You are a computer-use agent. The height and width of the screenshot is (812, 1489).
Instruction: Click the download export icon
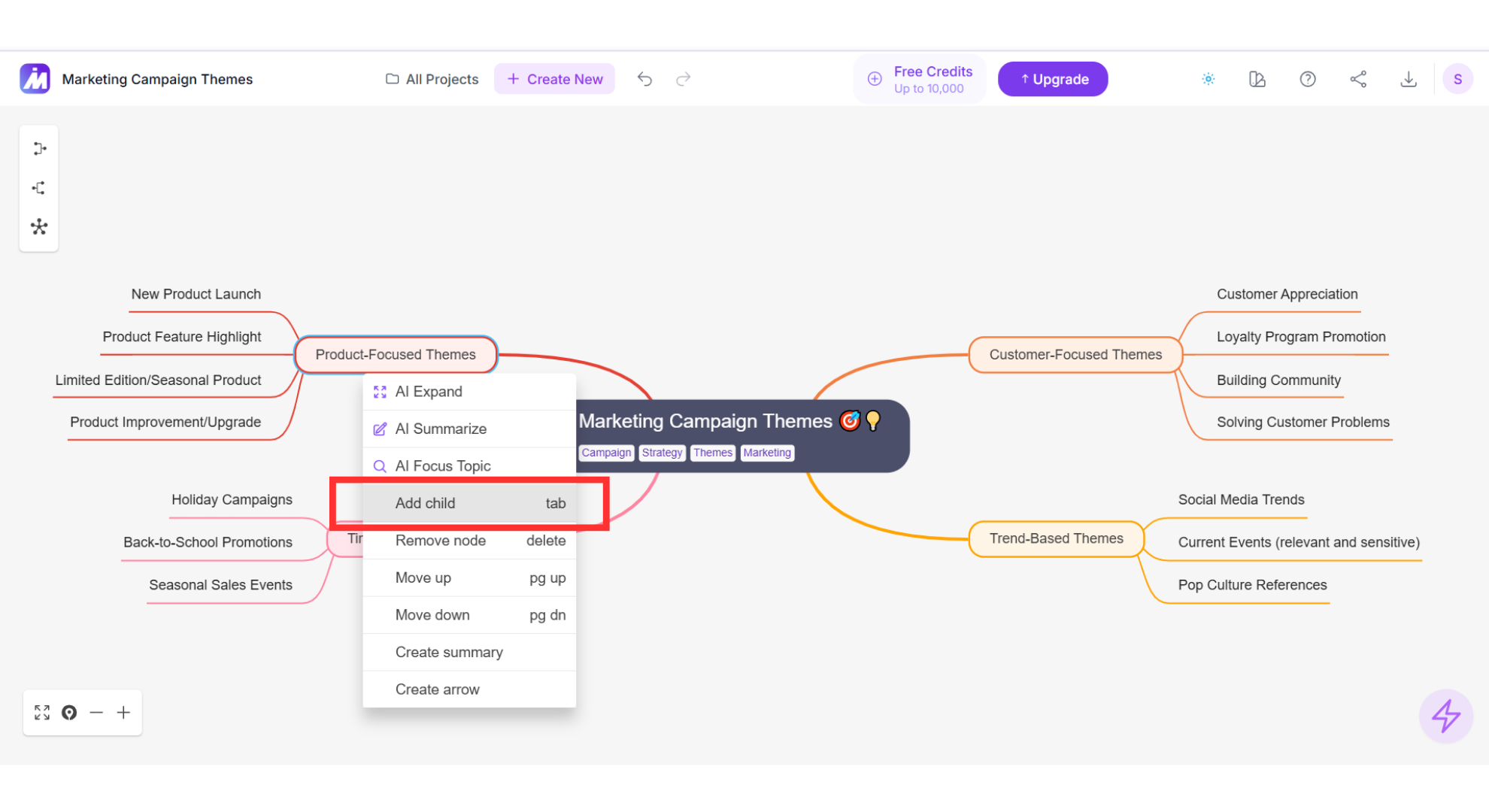[x=1409, y=79]
